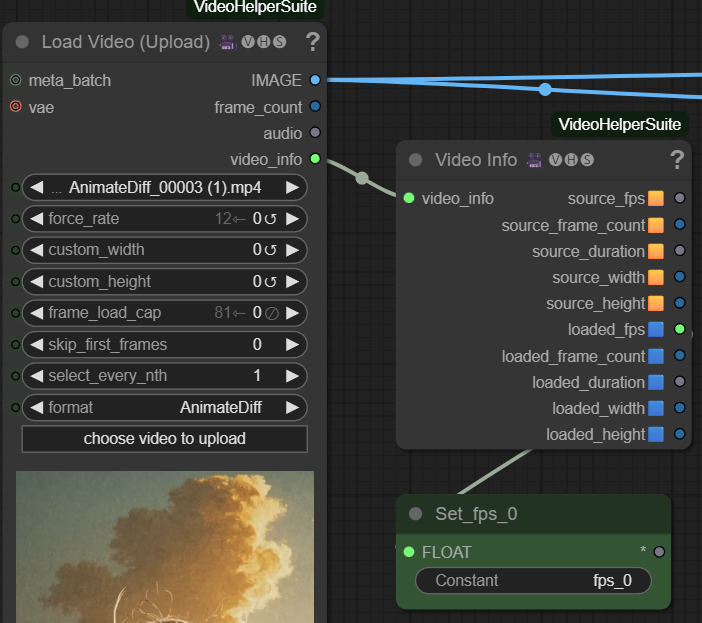This screenshot has height=623, width=702.
Task: Click the meta_batch input socket
Action: click(16, 80)
